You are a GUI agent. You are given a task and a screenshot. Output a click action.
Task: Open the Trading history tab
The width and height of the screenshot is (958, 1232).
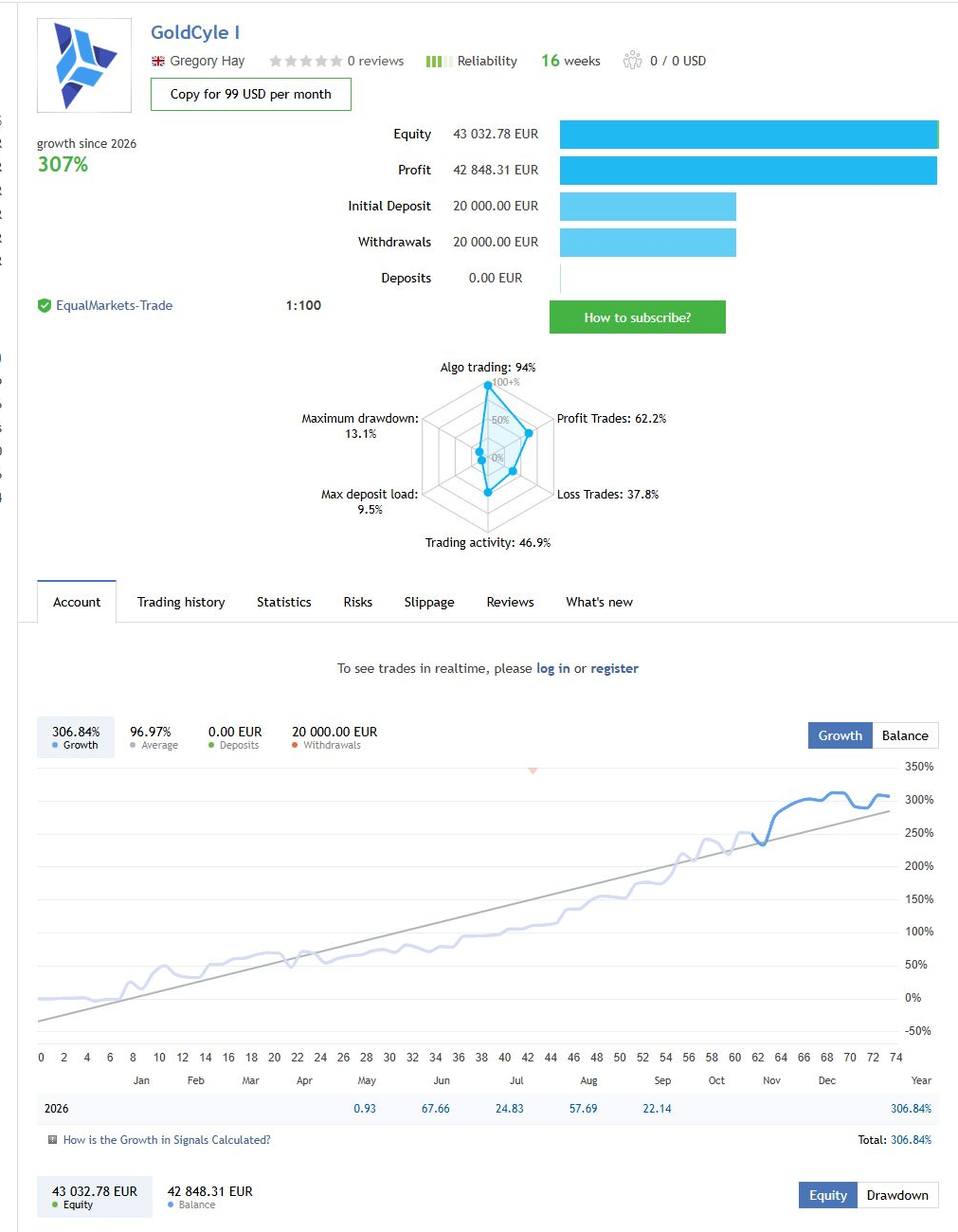(x=181, y=602)
